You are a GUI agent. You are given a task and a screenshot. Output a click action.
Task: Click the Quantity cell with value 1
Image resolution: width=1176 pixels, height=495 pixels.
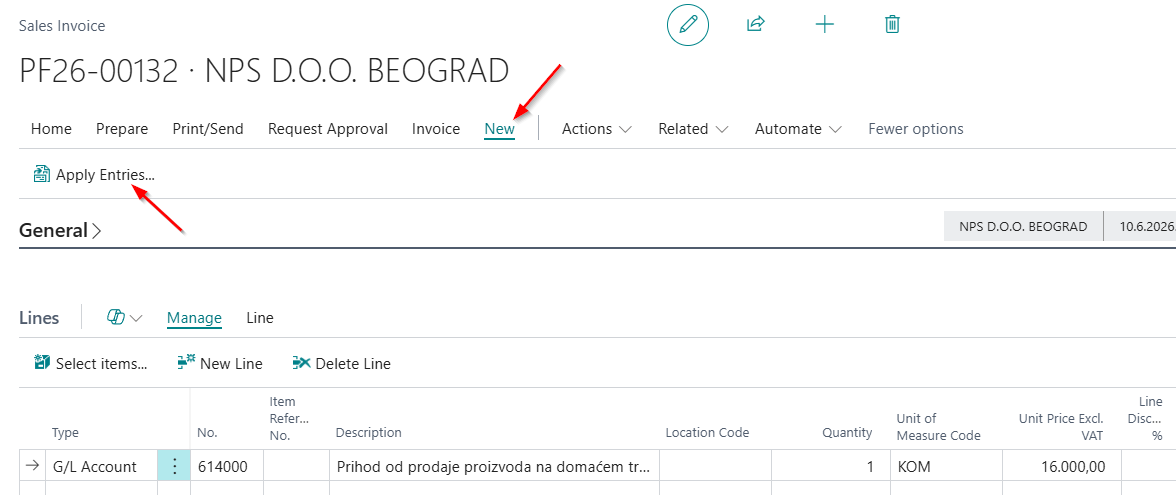[x=831, y=466]
